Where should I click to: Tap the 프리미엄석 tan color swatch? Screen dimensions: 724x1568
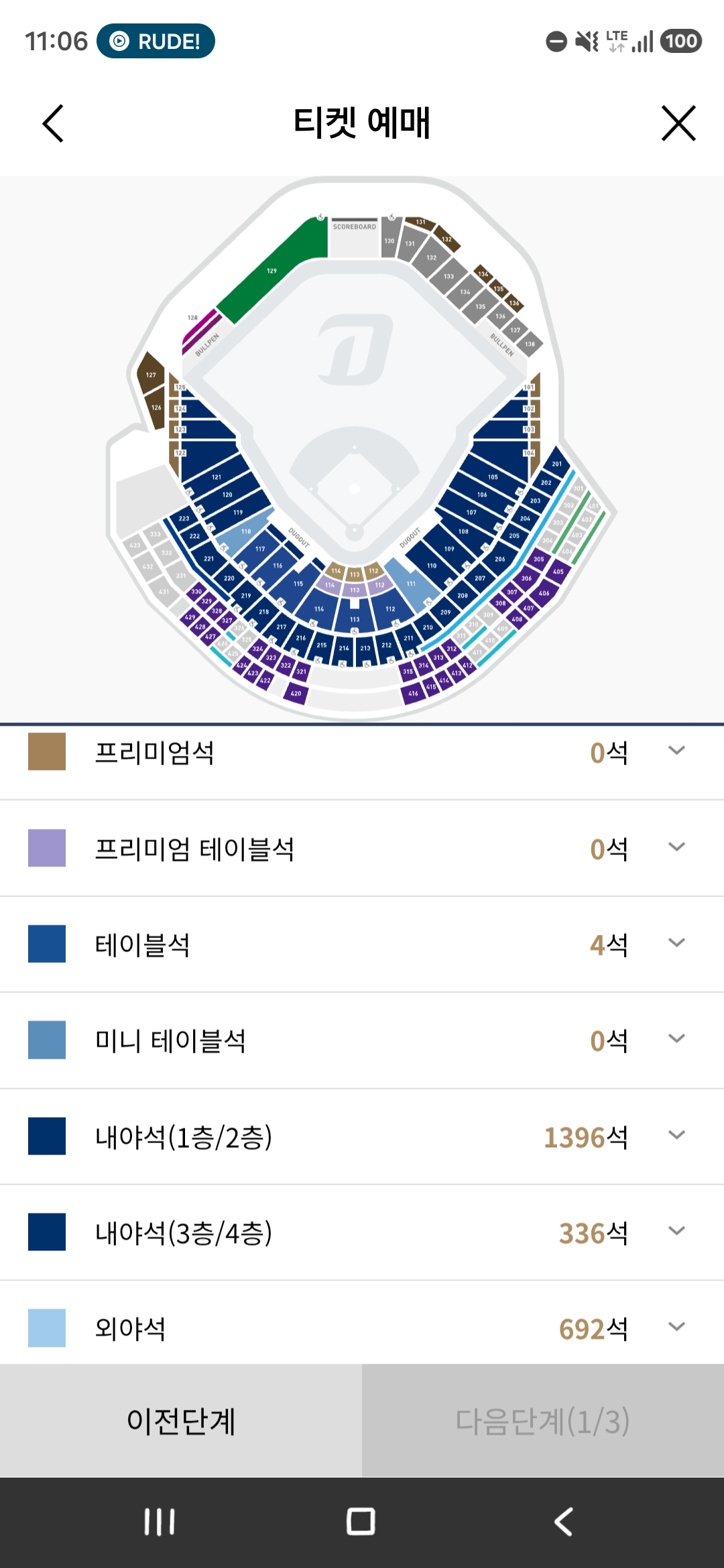[x=47, y=752]
